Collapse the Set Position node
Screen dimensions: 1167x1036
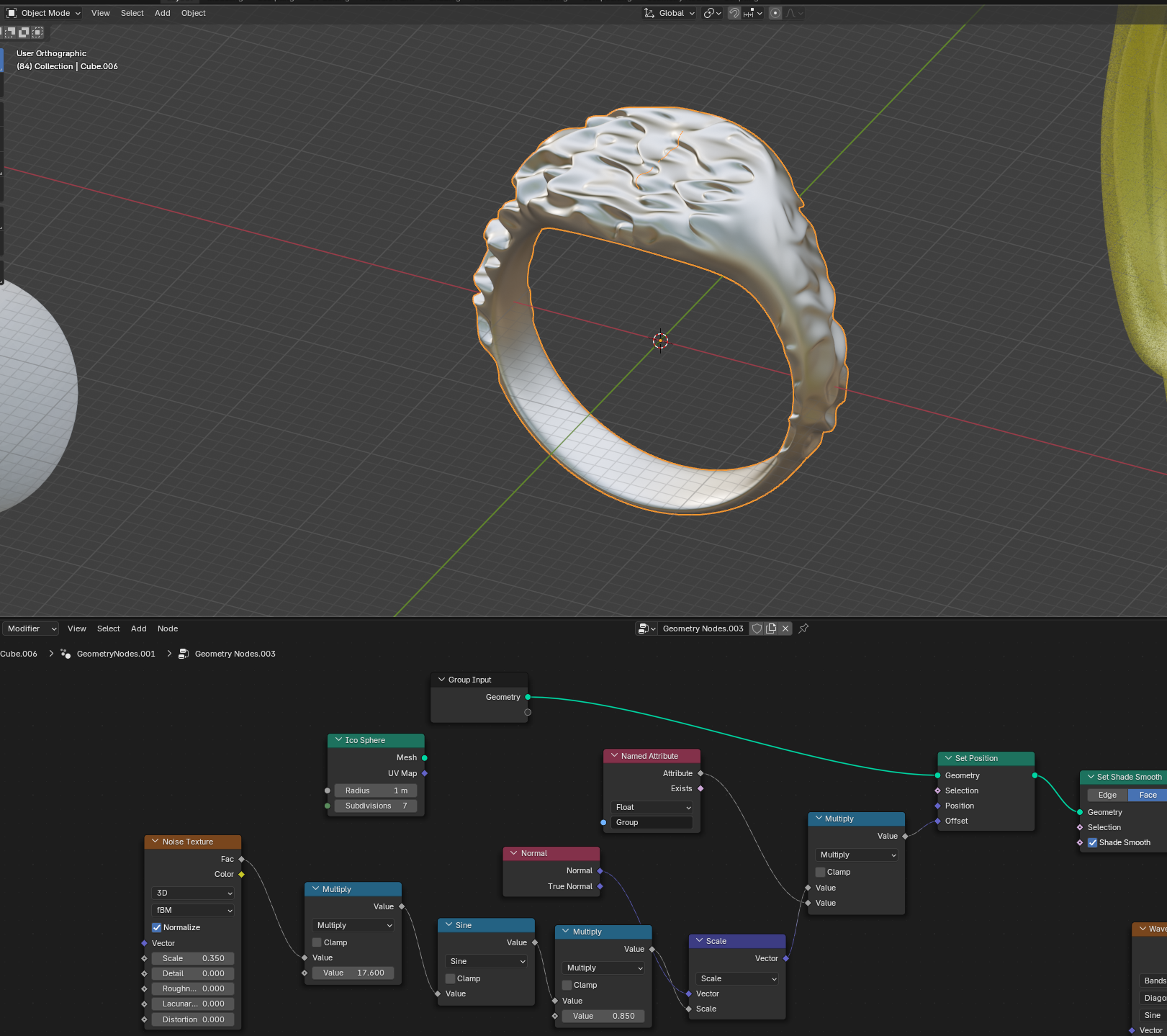tap(948, 758)
